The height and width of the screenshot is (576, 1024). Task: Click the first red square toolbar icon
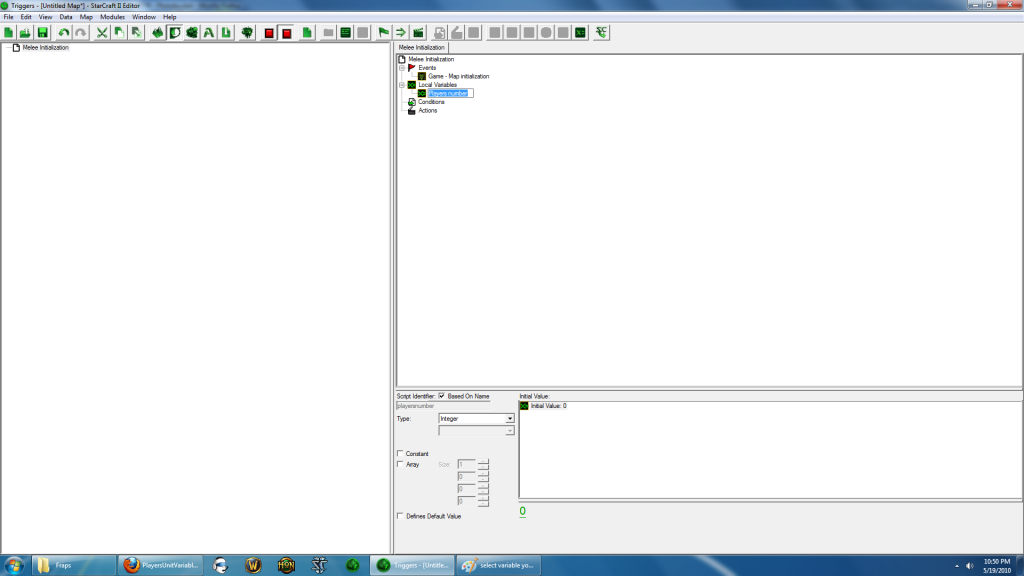click(269, 33)
